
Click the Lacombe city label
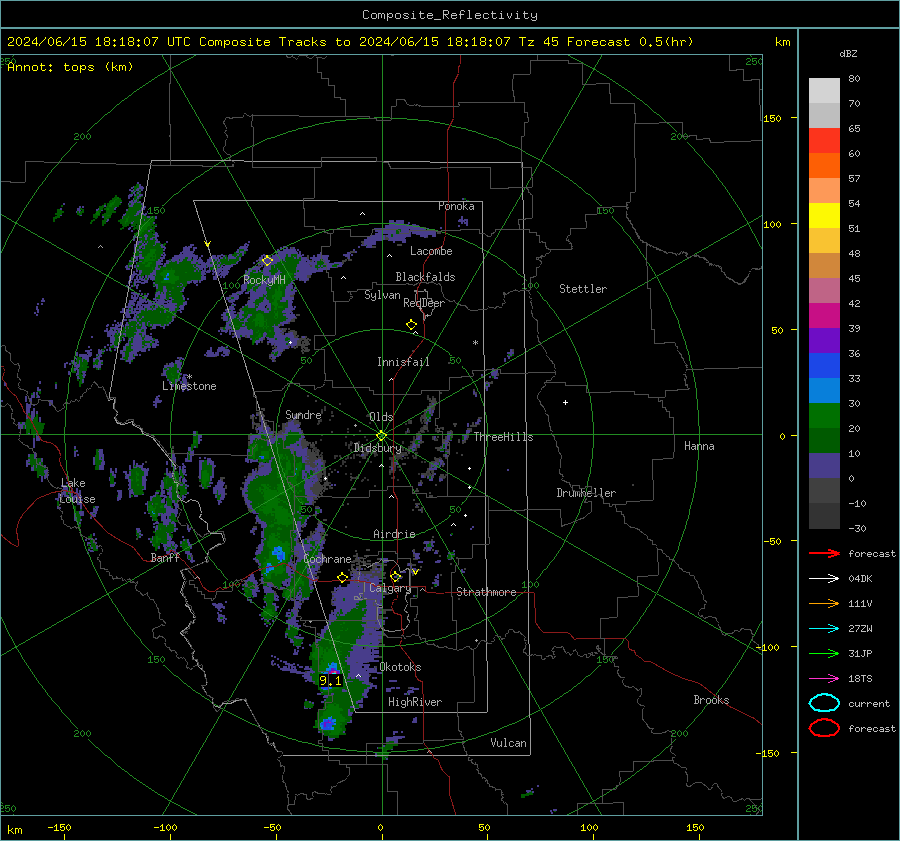tap(431, 251)
